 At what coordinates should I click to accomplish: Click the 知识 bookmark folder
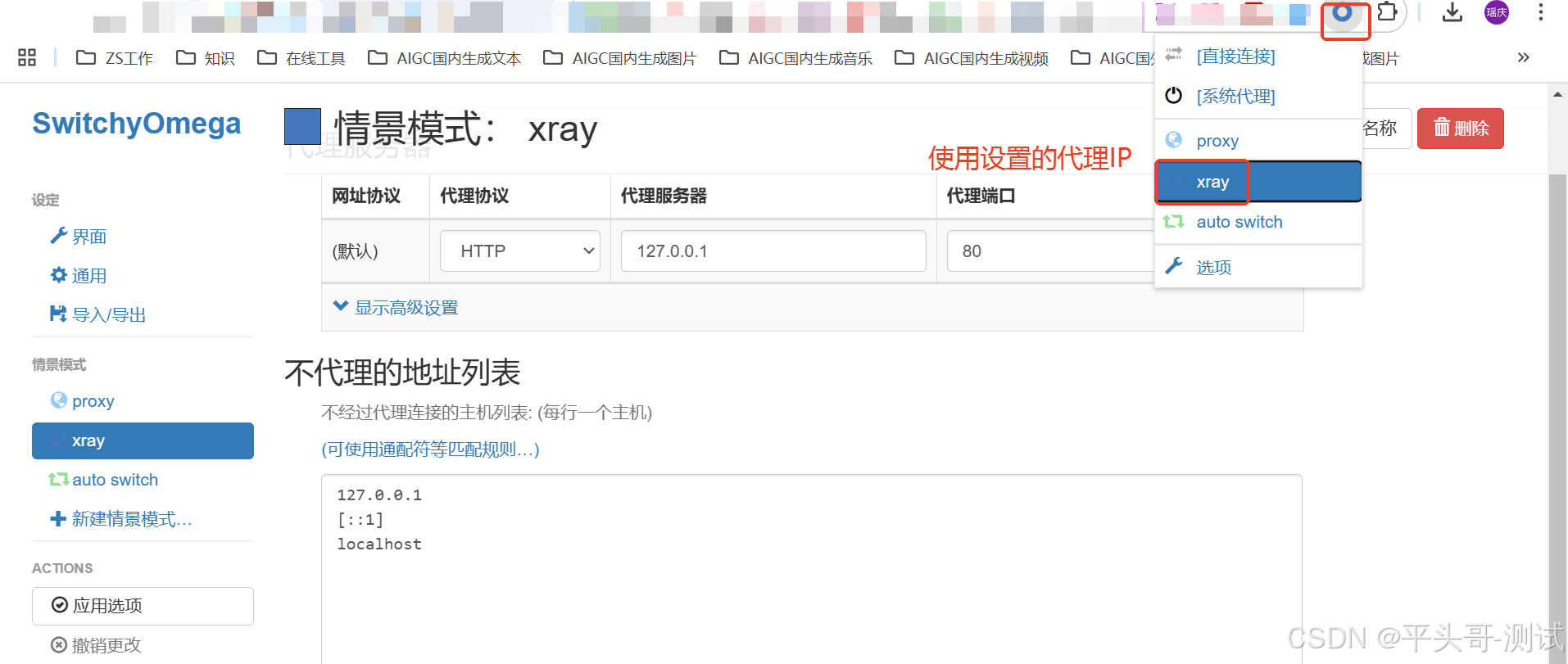pyautogui.click(x=206, y=58)
